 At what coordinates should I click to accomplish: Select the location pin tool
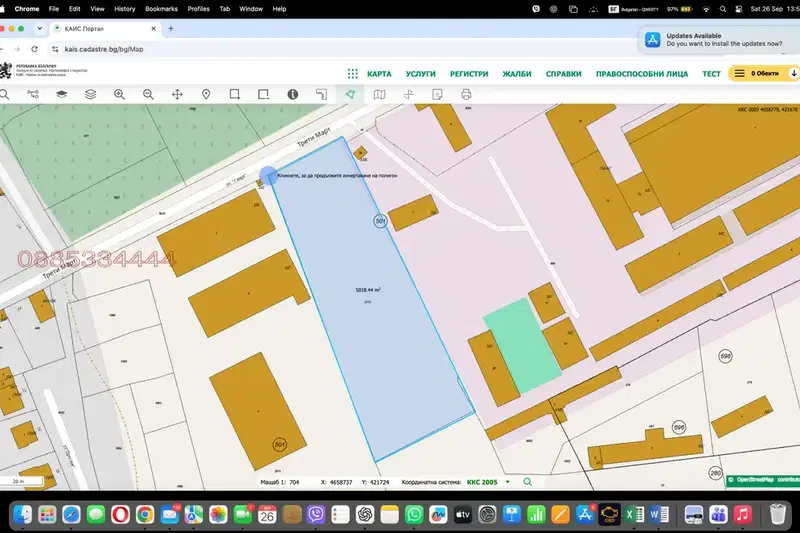206,94
